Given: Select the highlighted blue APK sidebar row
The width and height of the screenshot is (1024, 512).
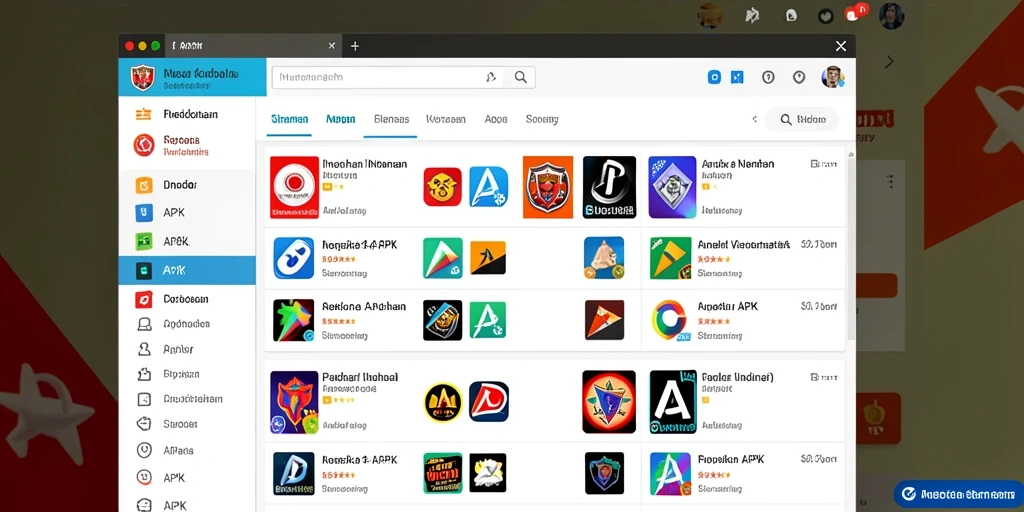Looking at the screenshot, I should click(187, 270).
